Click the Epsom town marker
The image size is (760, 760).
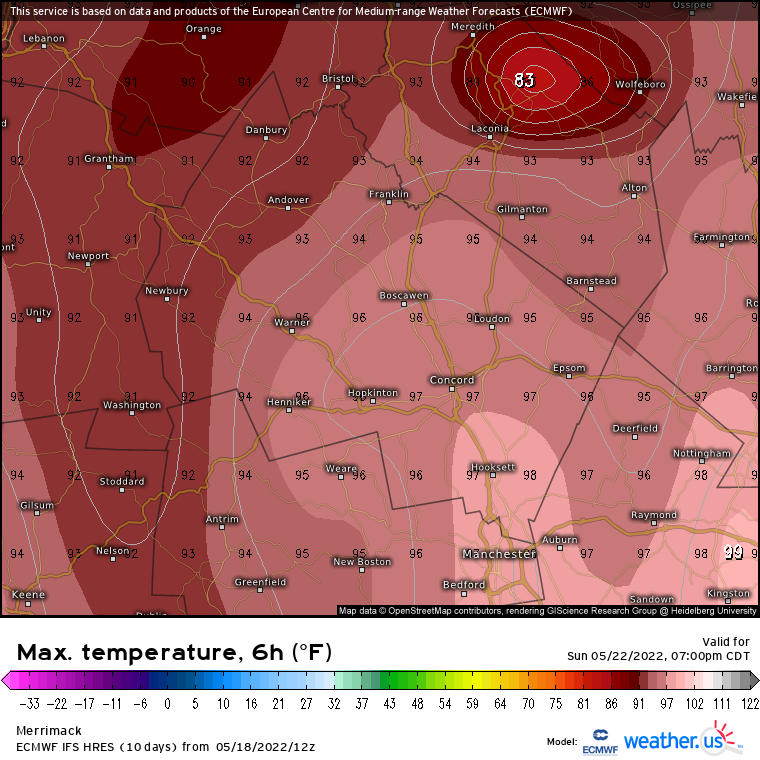pyautogui.click(x=569, y=376)
